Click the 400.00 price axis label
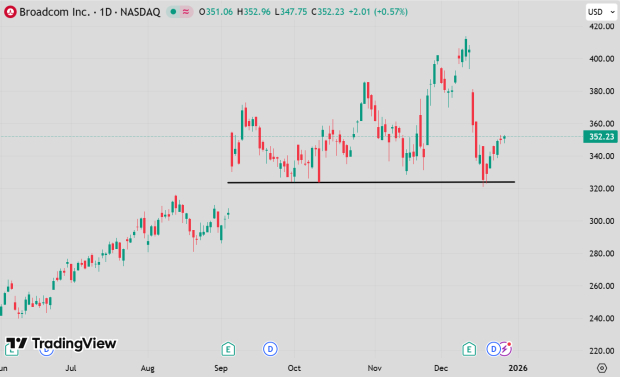Viewport: 620px width, 377px height. pyautogui.click(x=602, y=59)
